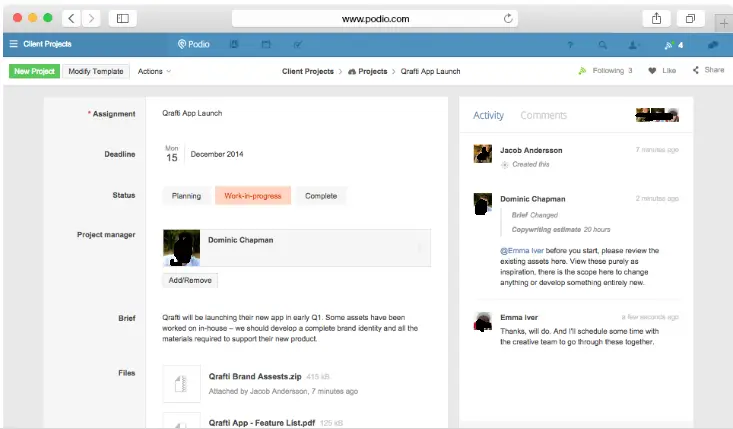
Task: Click Dominic Chapman project manager avatar
Action: [x=181, y=248]
